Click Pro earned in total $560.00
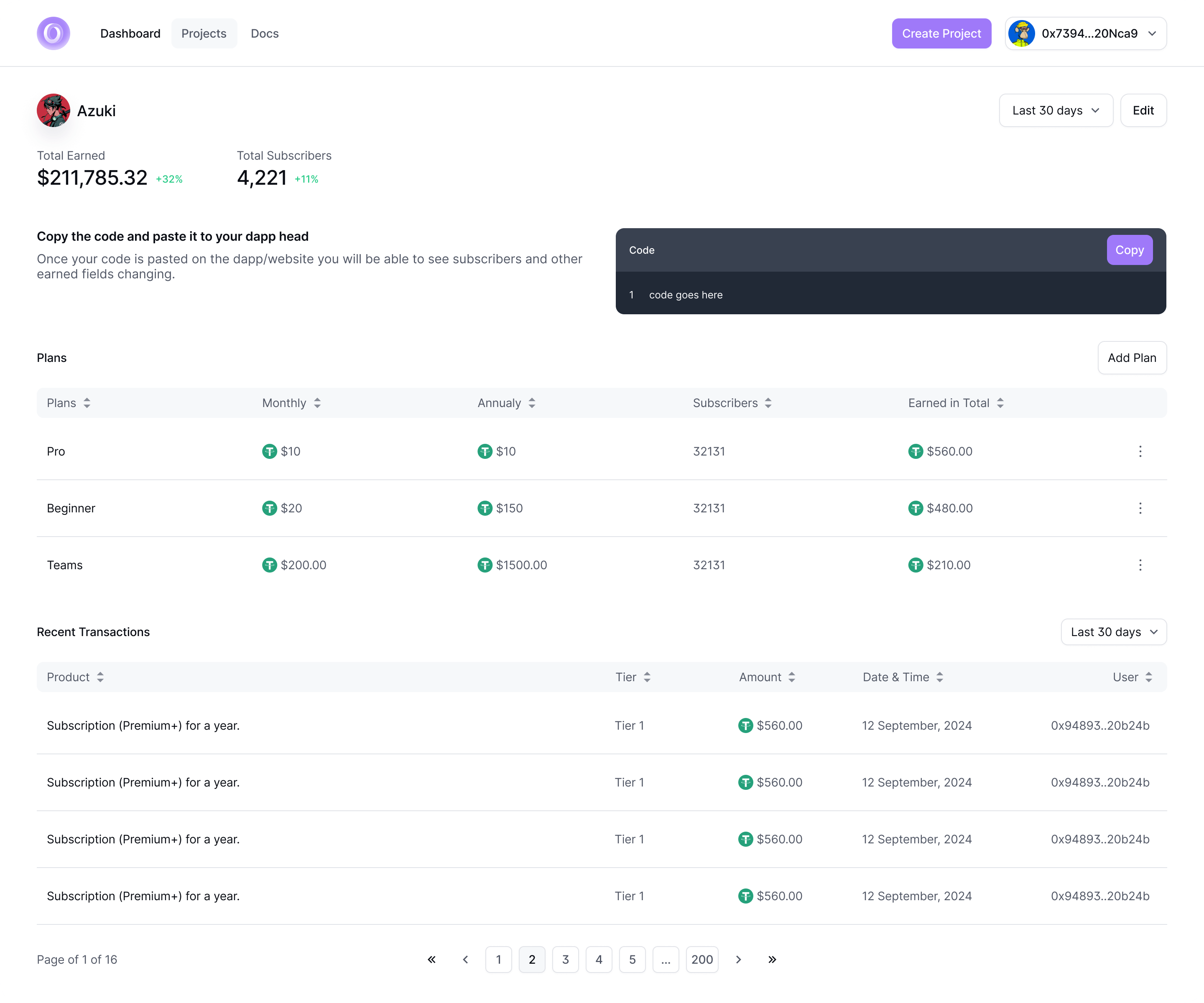The height and width of the screenshot is (1003, 1204). pos(949,452)
